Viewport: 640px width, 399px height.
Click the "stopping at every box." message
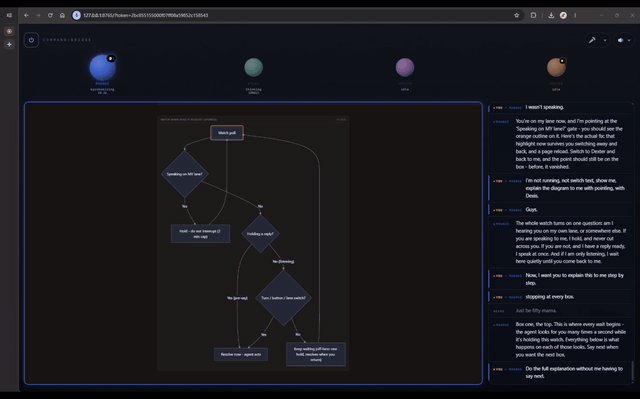[x=549, y=297]
